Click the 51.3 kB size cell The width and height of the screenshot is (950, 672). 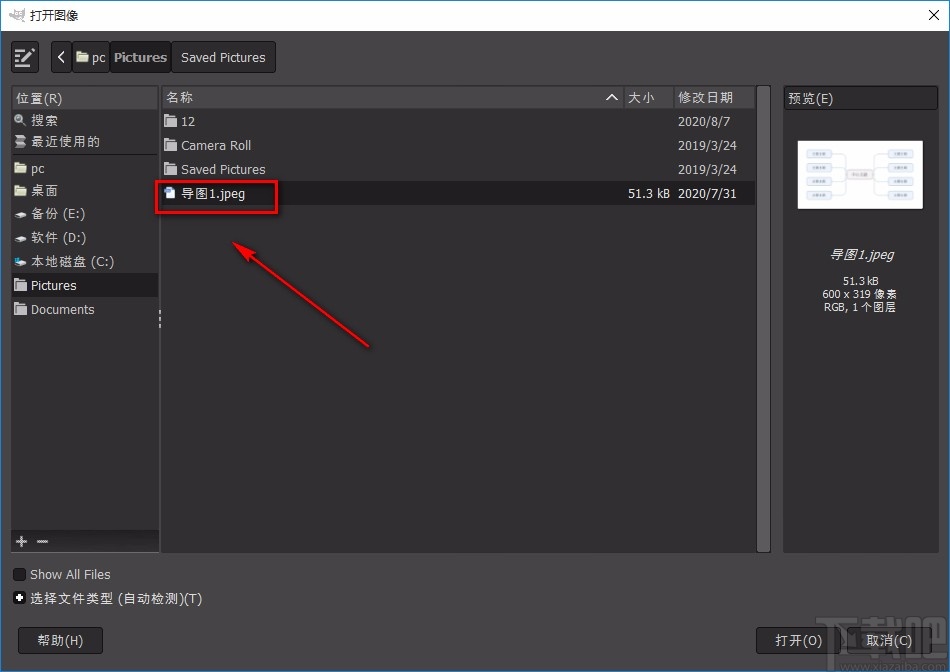pyautogui.click(x=648, y=193)
